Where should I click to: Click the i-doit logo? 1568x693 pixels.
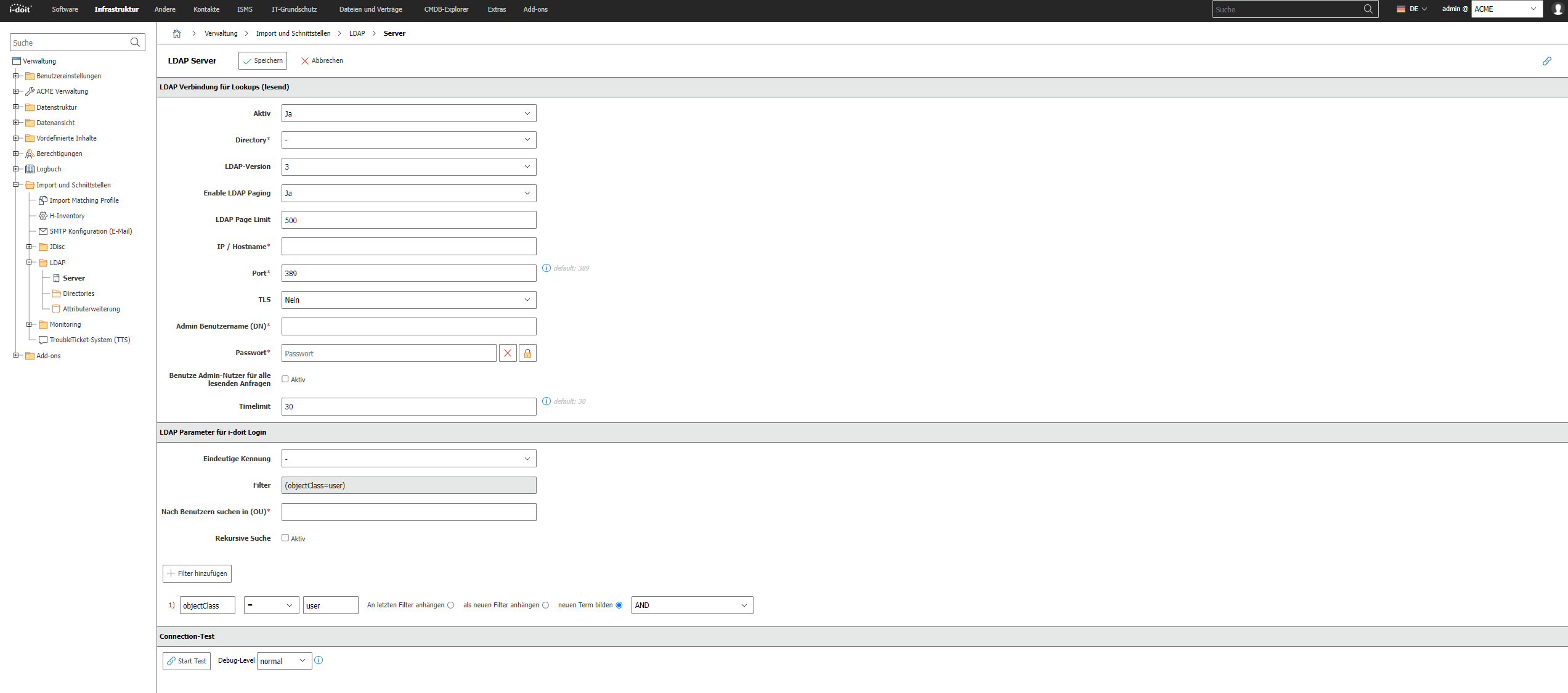(x=20, y=9)
